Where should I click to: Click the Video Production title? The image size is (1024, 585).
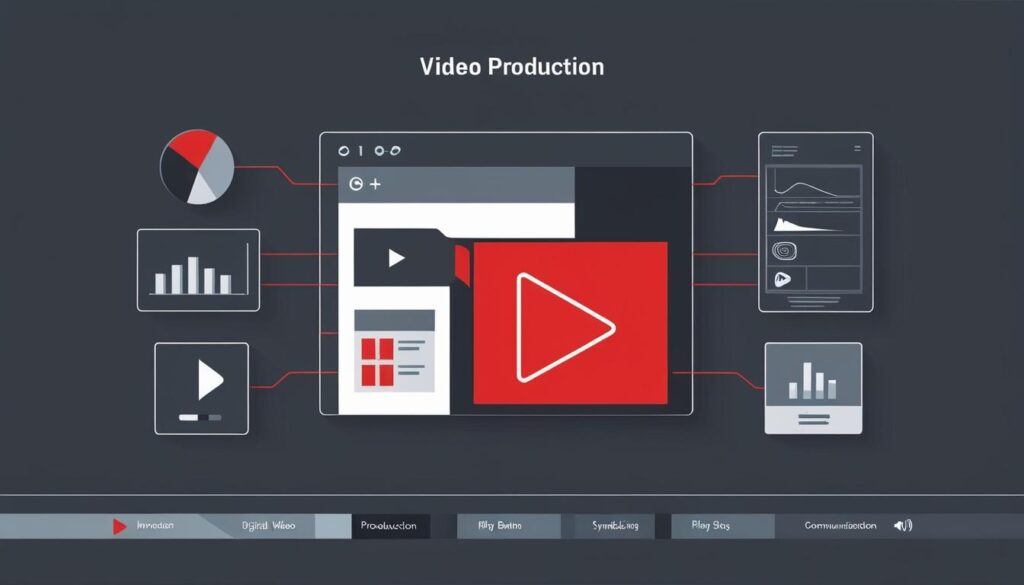(511, 68)
